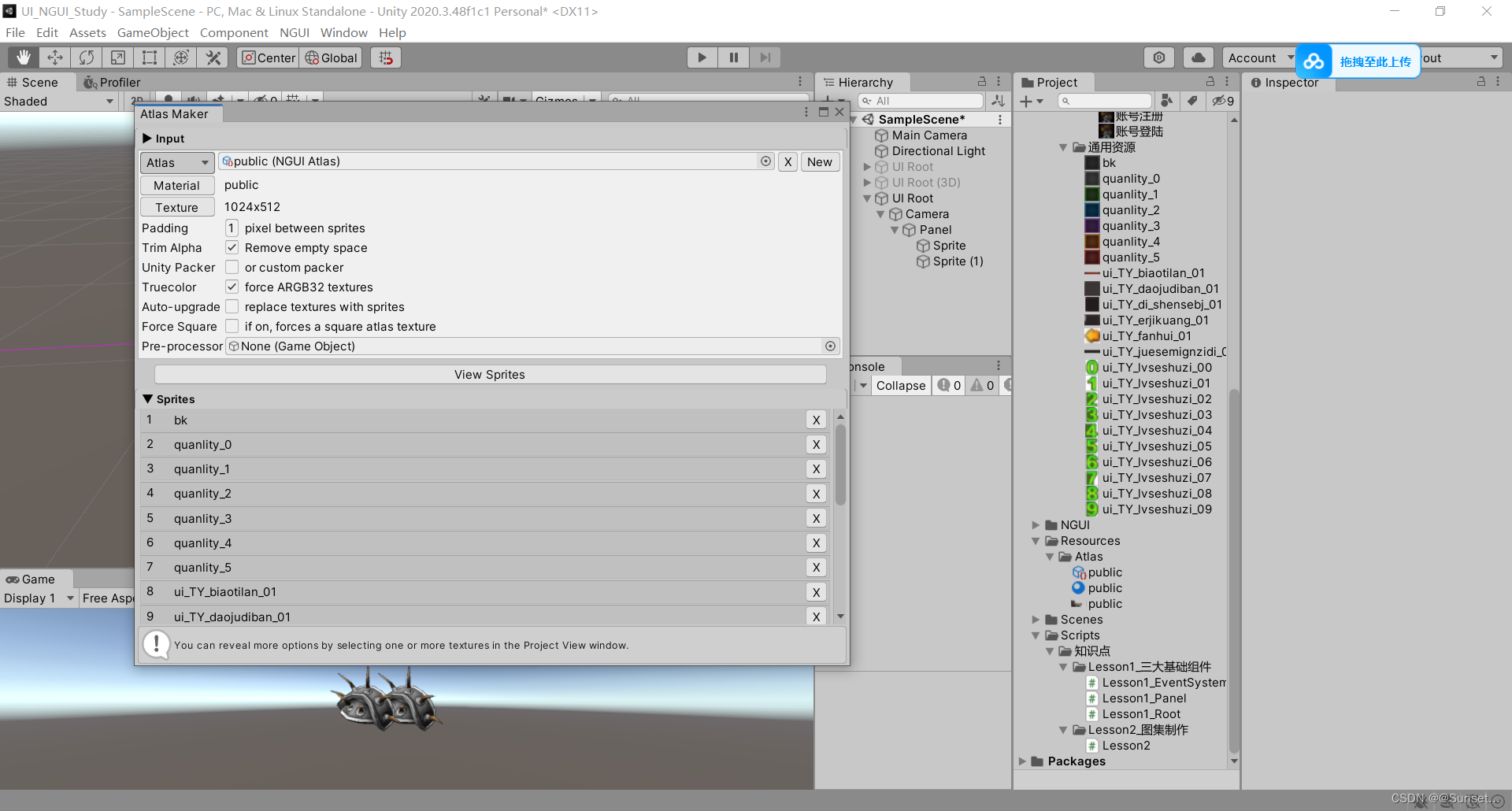
Task: Open the GameObject menu
Action: coord(153,32)
